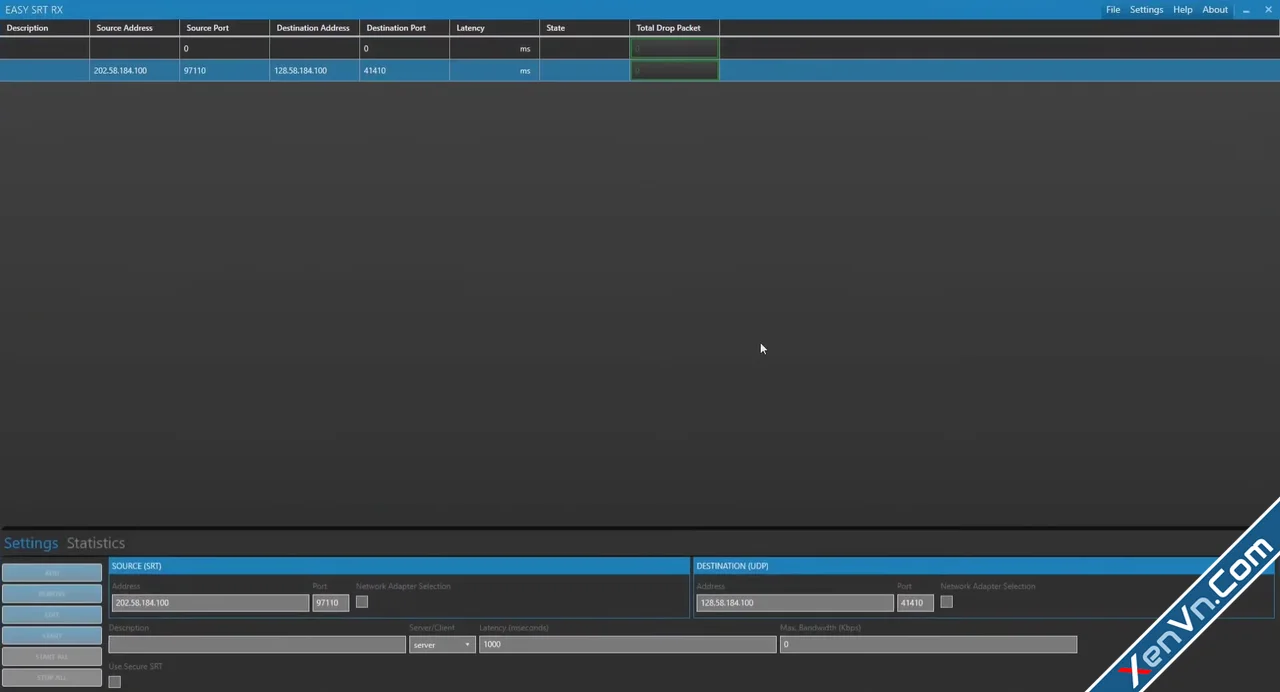Image resolution: width=1280 pixels, height=692 pixels.
Task: Open the About menu
Action: tap(1215, 10)
